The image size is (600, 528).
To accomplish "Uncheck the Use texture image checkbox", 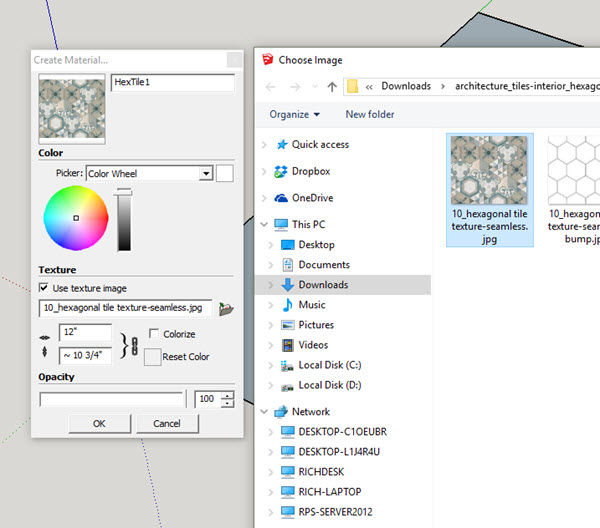I will [44, 288].
